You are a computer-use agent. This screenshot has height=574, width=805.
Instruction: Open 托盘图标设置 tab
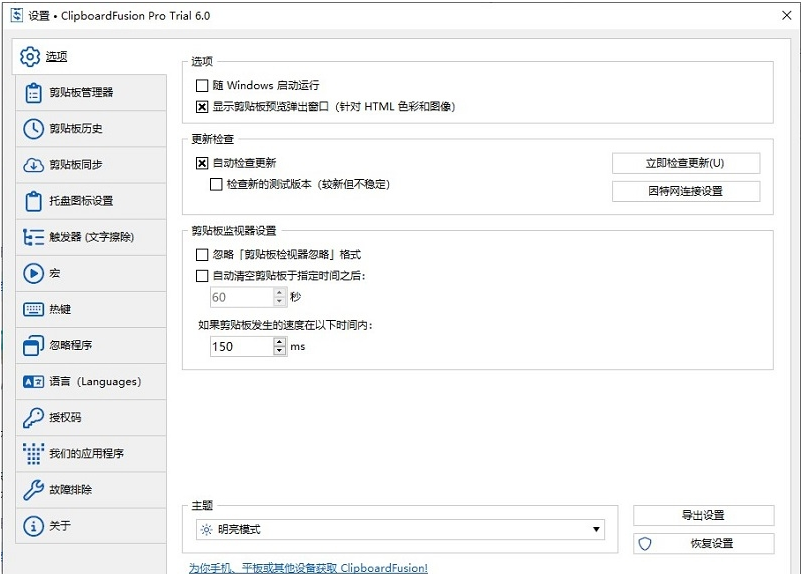click(91, 201)
